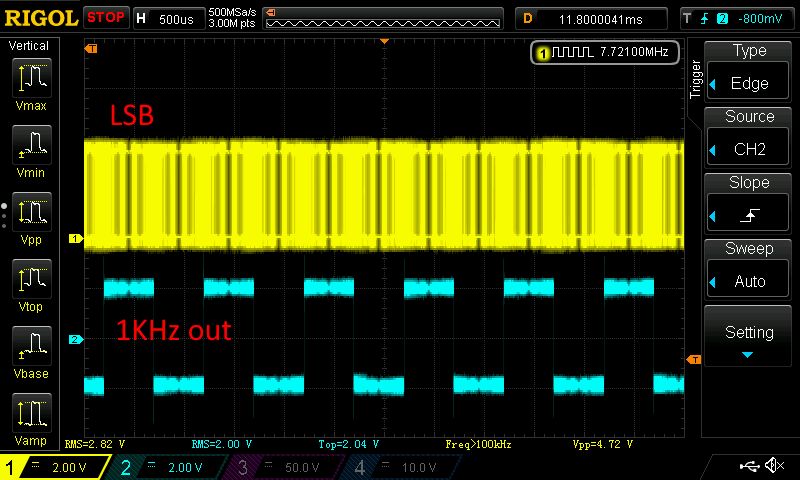Click the cyan RMS=2.00 V measurement
The image size is (800, 480).
[222, 444]
